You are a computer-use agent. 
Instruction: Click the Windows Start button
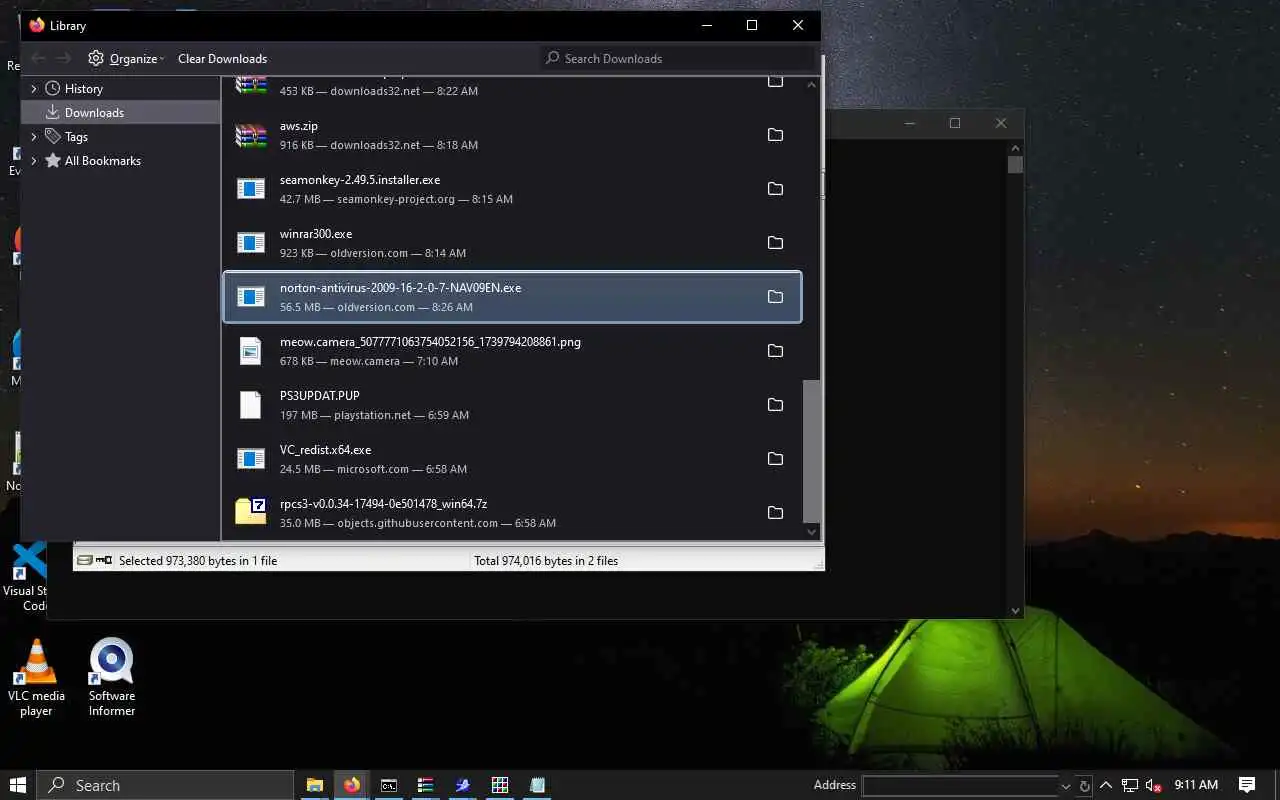tap(18, 785)
